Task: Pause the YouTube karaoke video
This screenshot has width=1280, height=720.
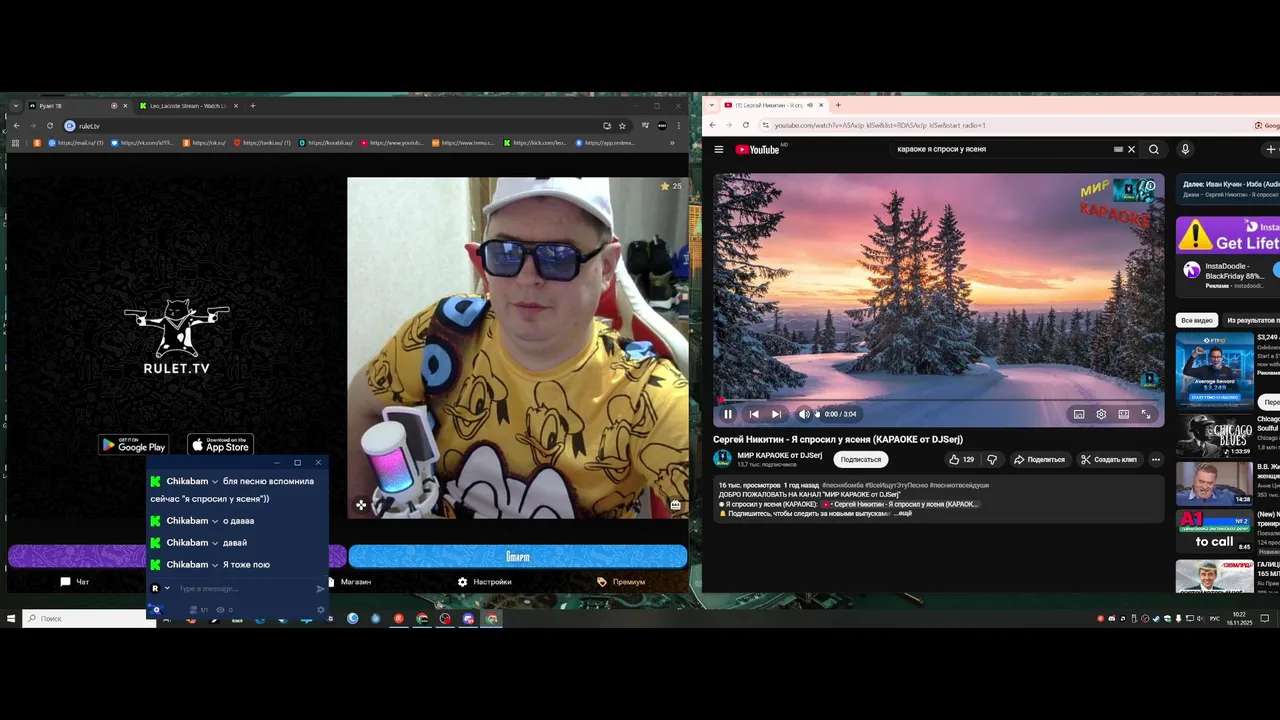Action: click(x=728, y=414)
